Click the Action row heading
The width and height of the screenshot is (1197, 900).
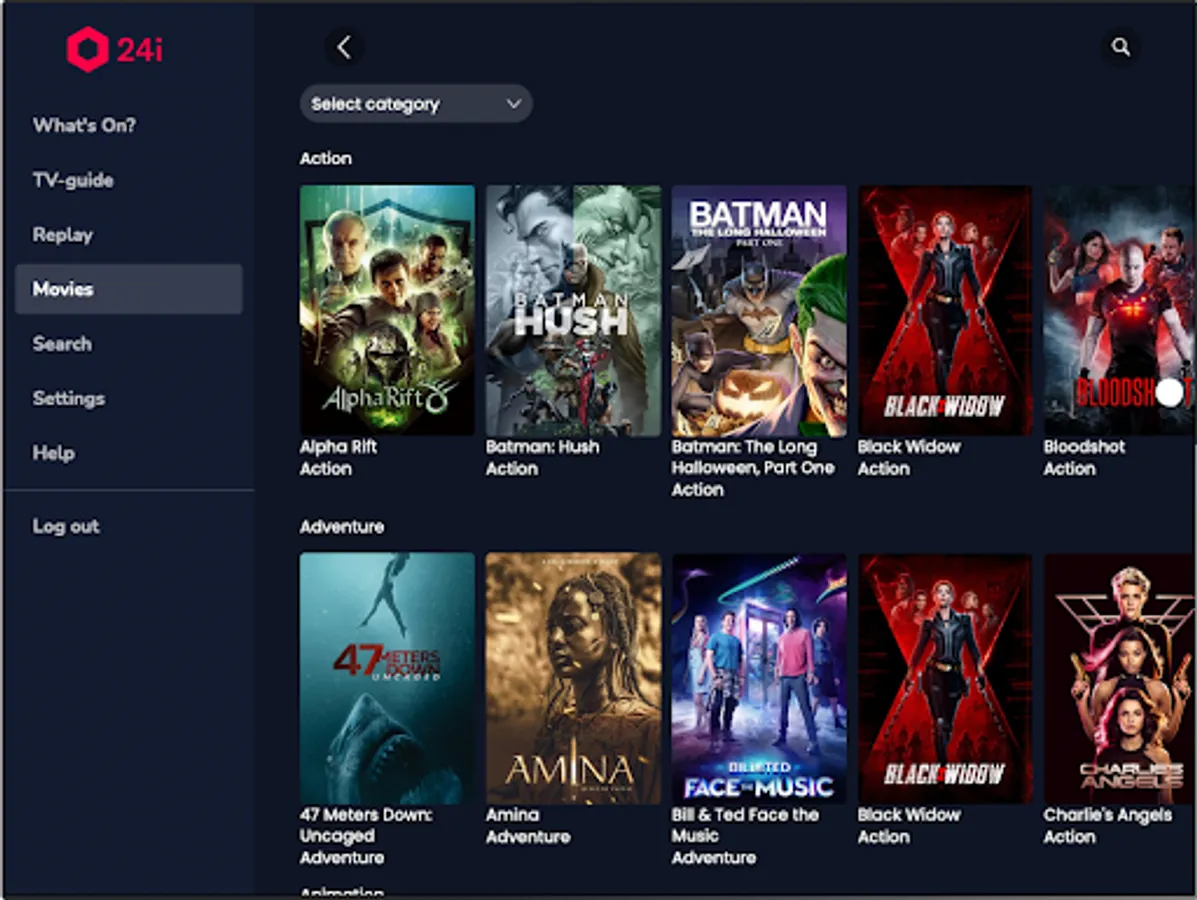(x=326, y=158)
